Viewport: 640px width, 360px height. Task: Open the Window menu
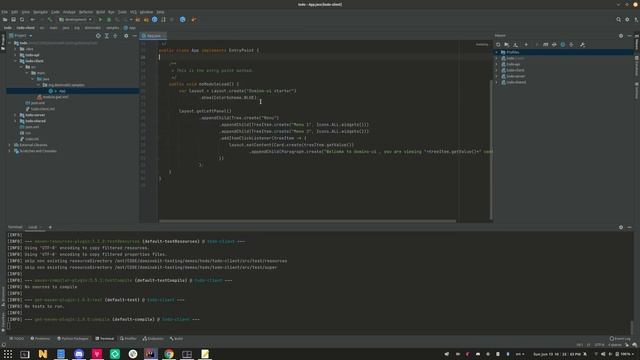point(146,12)
